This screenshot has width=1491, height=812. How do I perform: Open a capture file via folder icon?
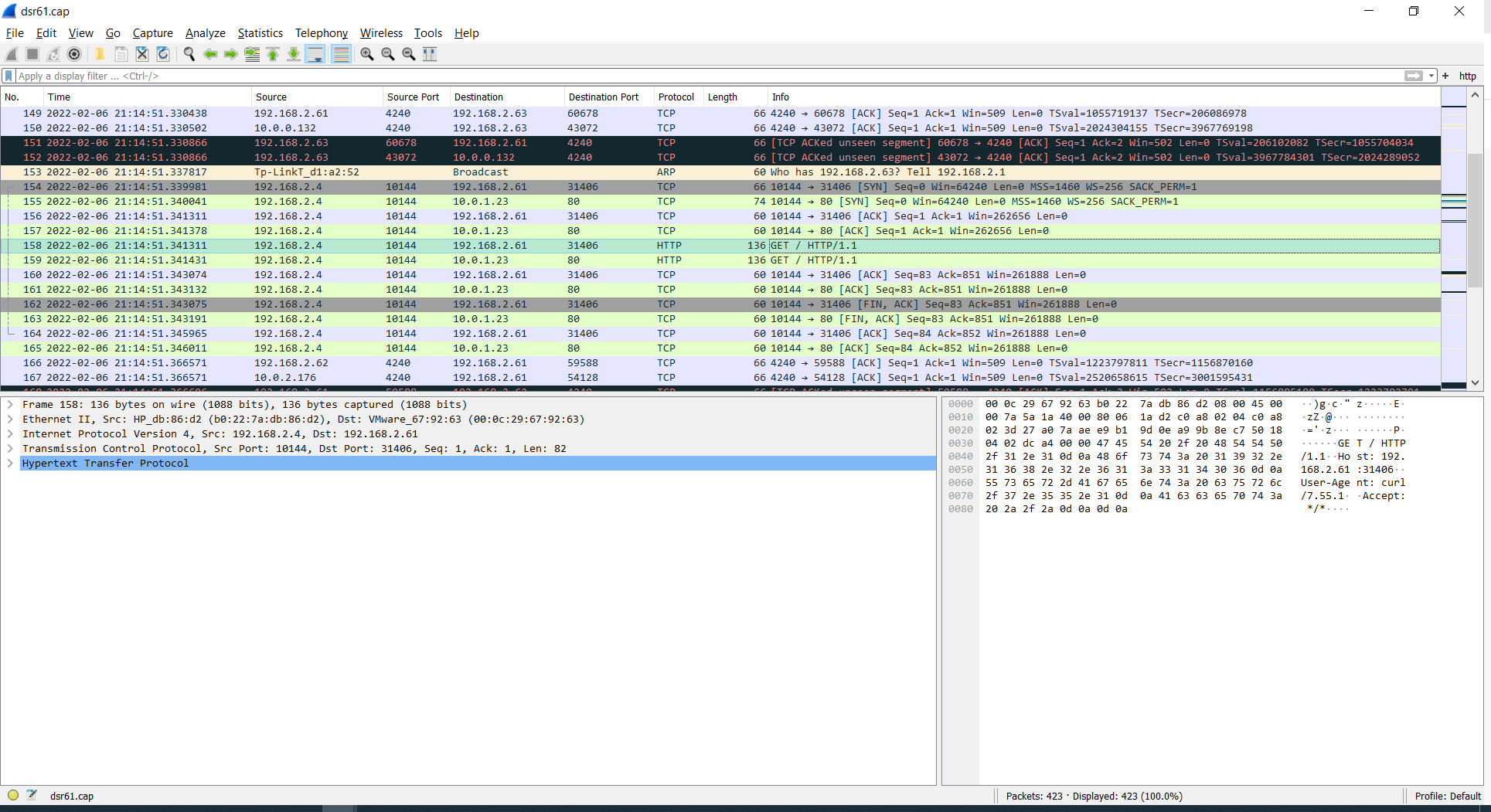coord(100,54)
